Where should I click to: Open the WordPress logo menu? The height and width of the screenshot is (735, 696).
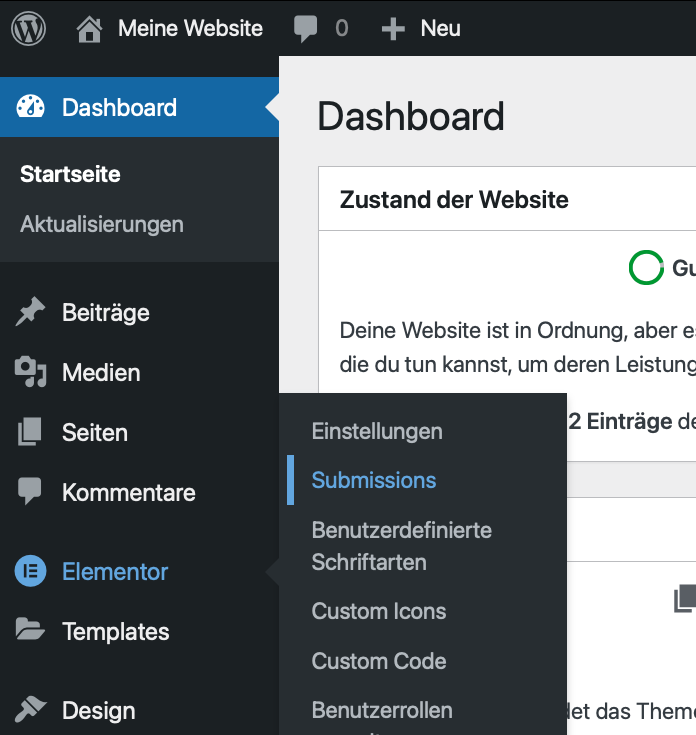[x=29, y=28]
